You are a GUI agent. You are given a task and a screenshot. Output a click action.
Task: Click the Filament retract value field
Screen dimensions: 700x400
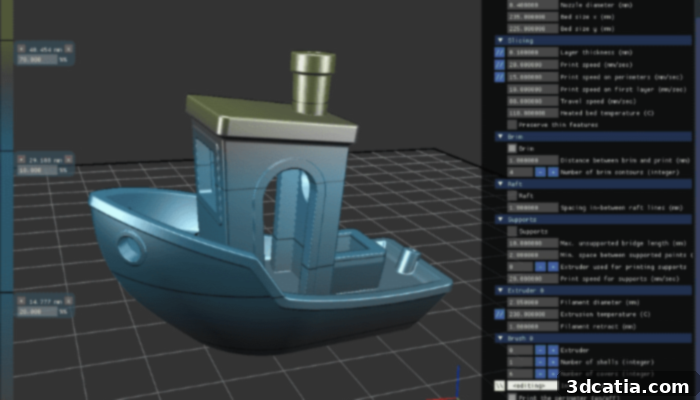[x=533, y=326]
